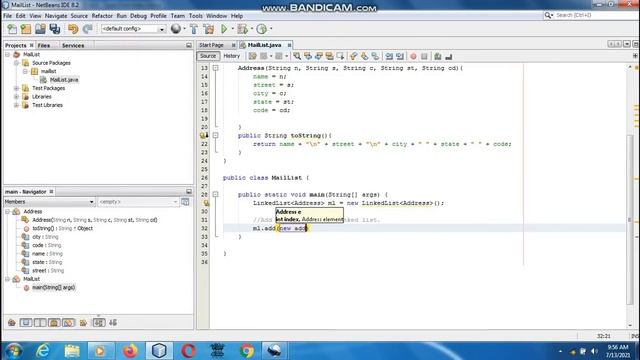The width and height of the screenshot is (640, 360).
Task: Open the Navigate menu
Action: coord(56,16)
